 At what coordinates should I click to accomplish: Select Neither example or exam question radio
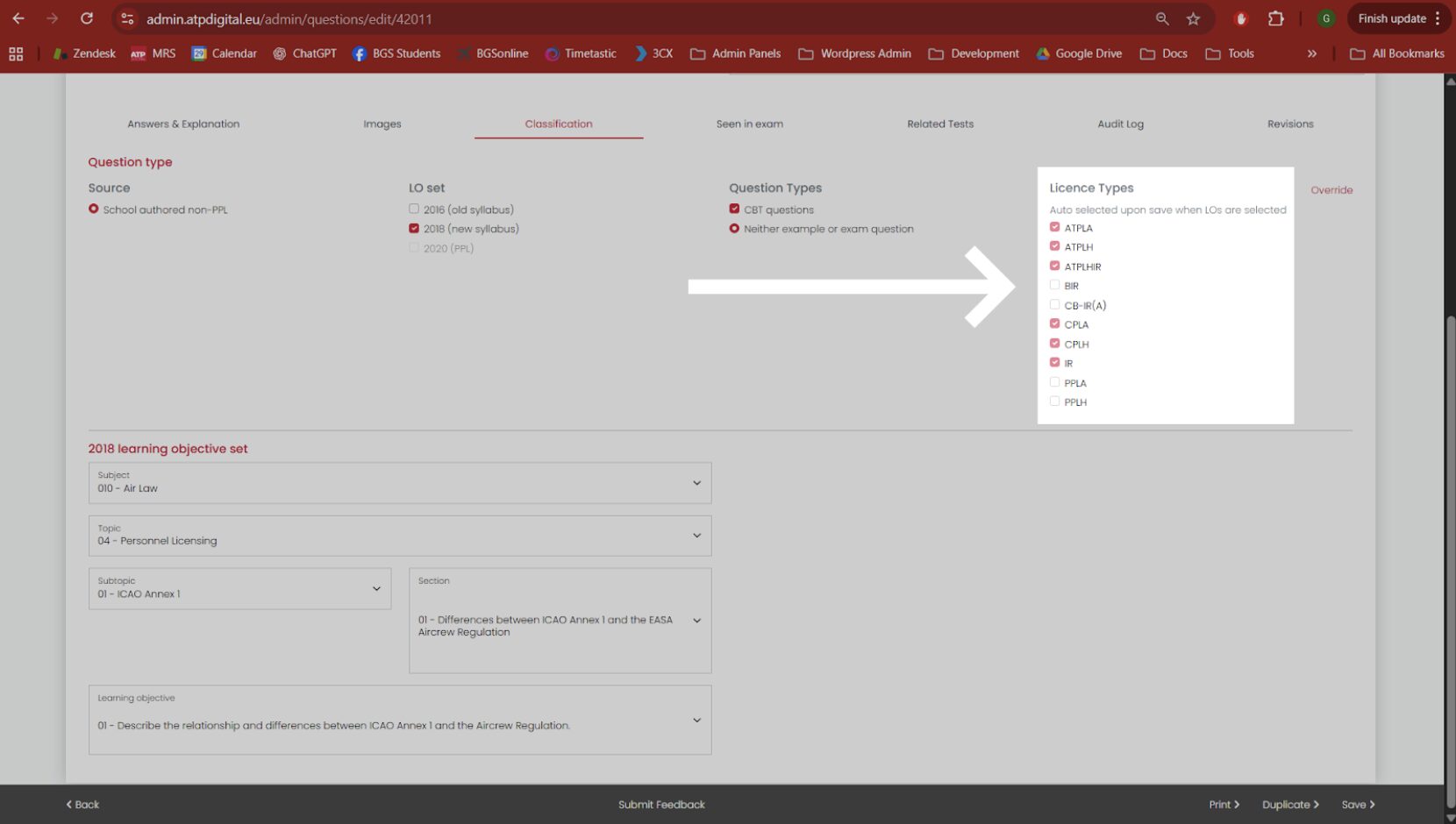click(734, 229)
